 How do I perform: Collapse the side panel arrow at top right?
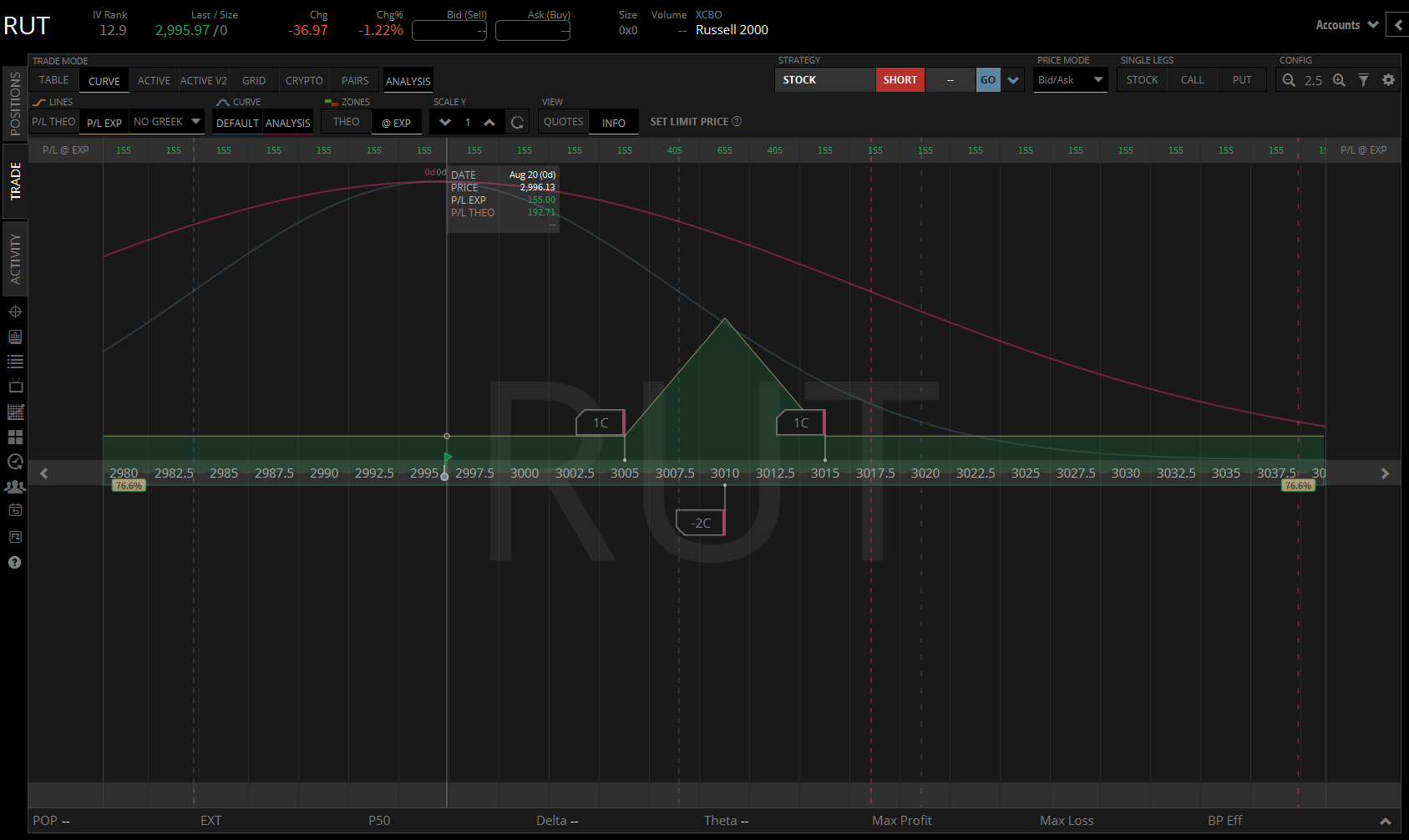click(x=1398, y=25)
